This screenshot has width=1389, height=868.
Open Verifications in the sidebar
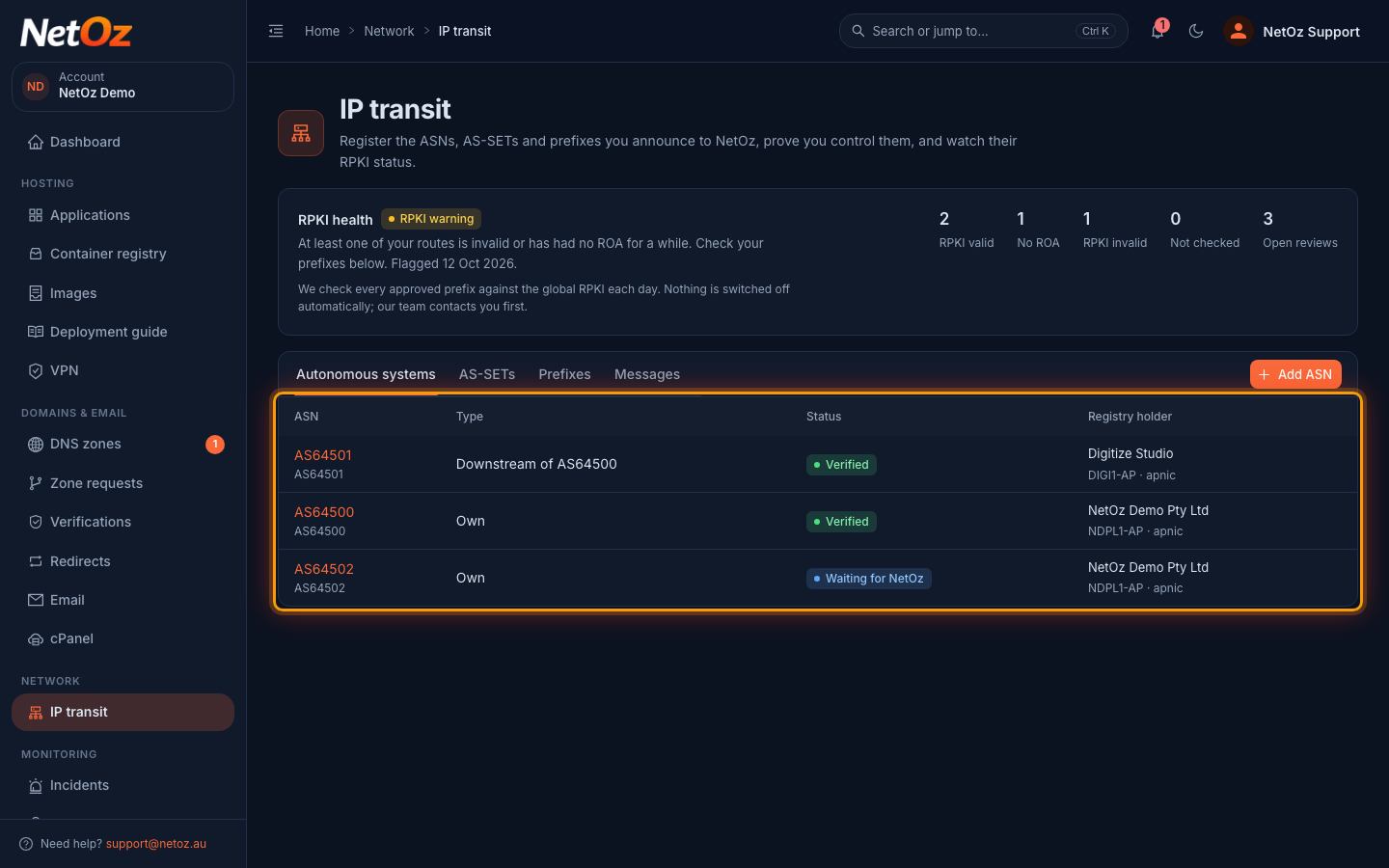click(x=123, y=522)
